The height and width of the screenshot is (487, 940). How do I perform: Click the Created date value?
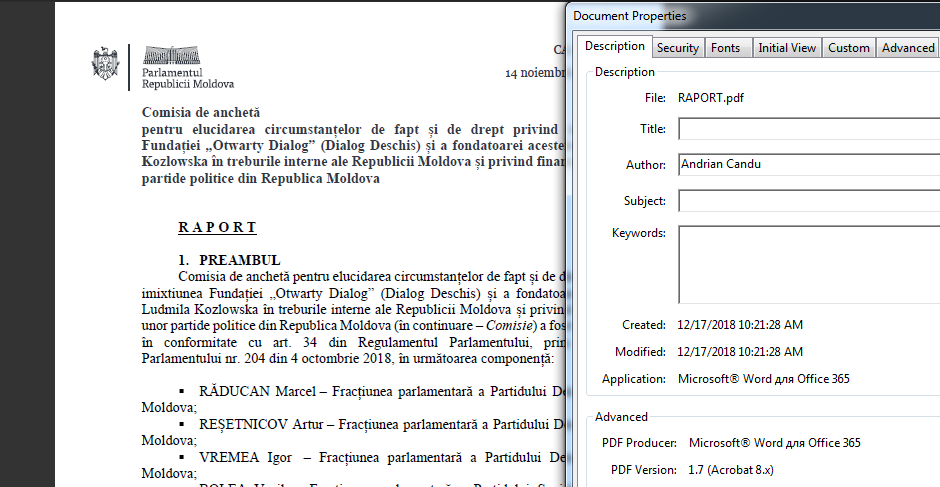(740, 325)
